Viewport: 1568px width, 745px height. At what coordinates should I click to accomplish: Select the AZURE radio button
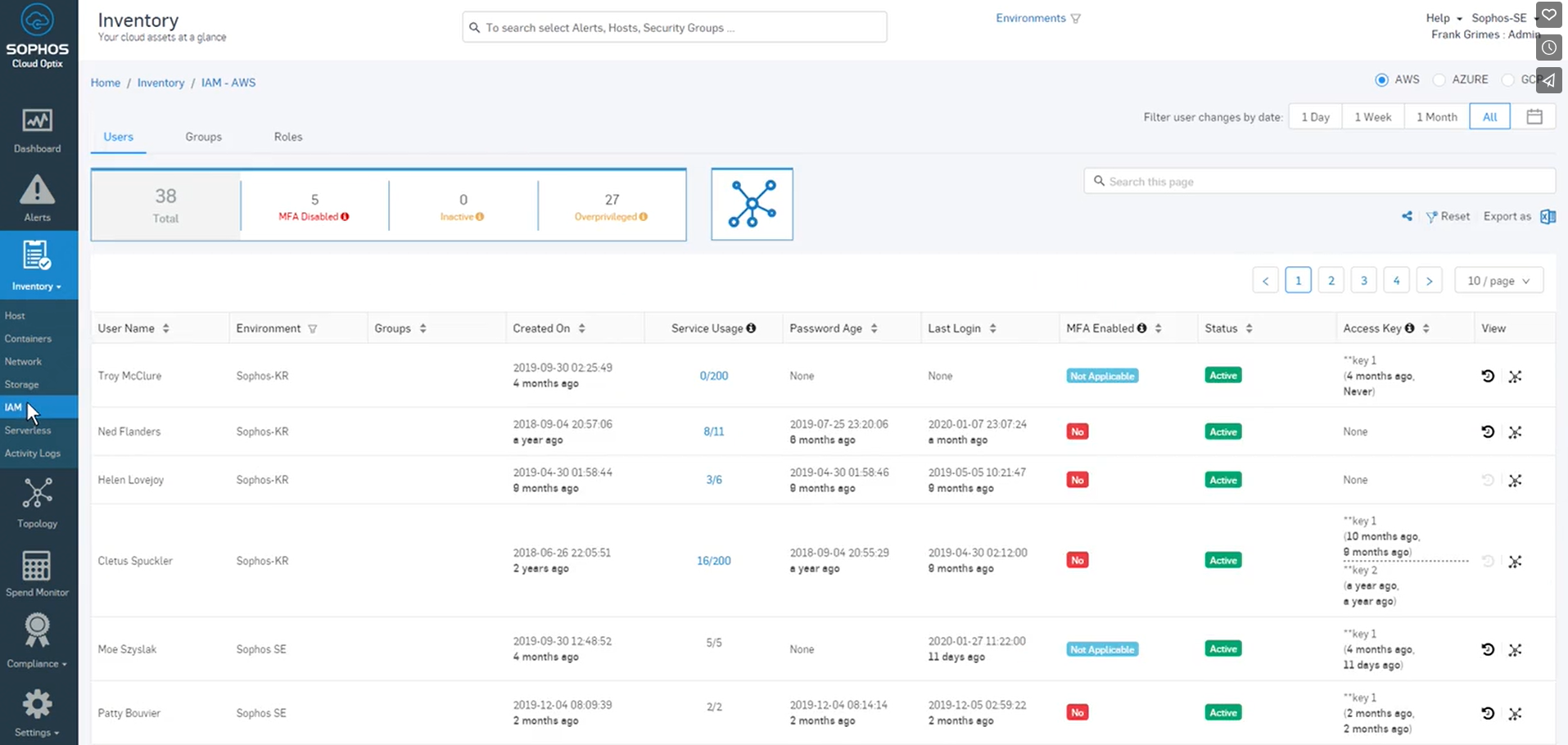click(x=1439, y=79)
